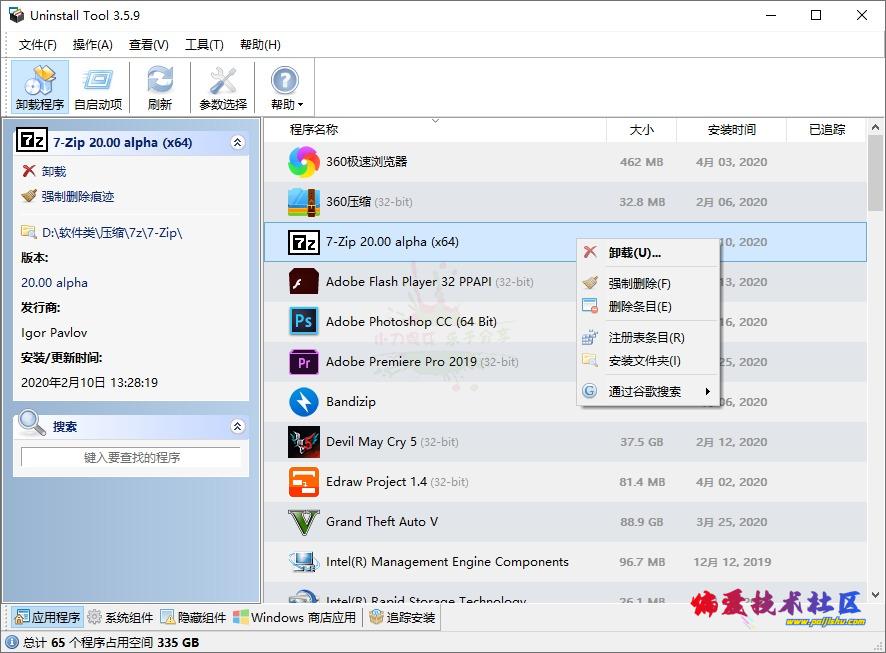Select the Edraw Project 1.4 icon
The width and height of the screenshot is (886, 653).
tap(304, 482)
